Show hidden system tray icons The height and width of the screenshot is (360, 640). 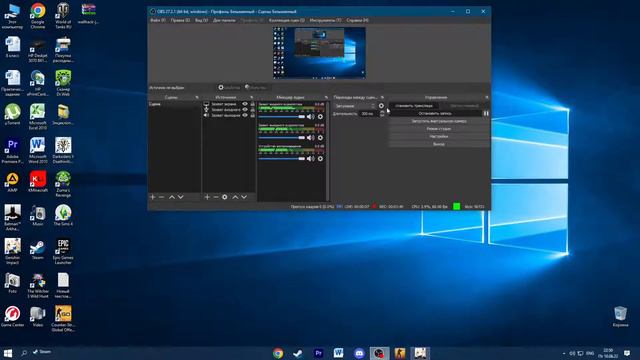564,353
